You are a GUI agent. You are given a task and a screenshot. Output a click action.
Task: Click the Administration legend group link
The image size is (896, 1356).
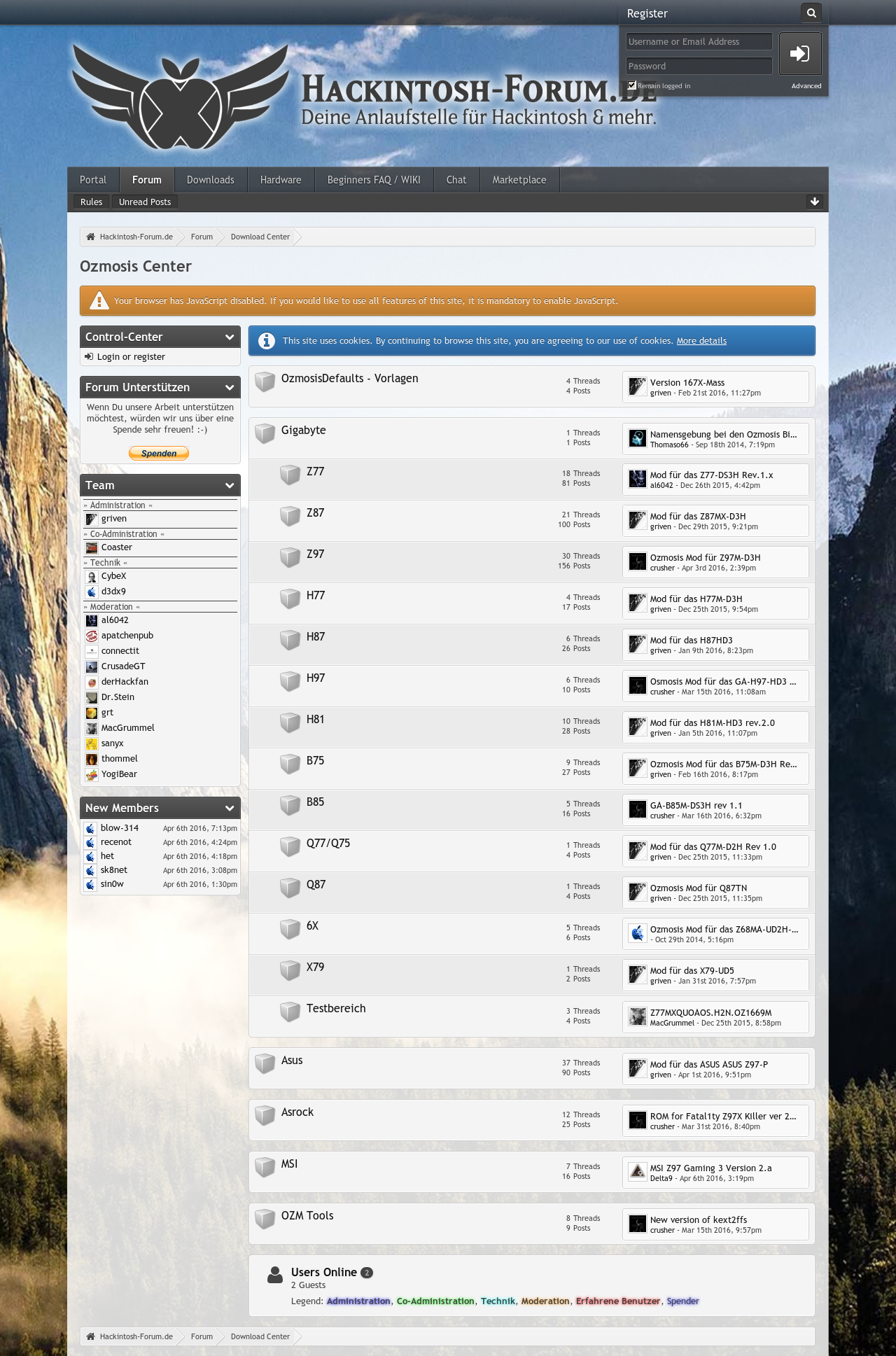pos(358,1301)
